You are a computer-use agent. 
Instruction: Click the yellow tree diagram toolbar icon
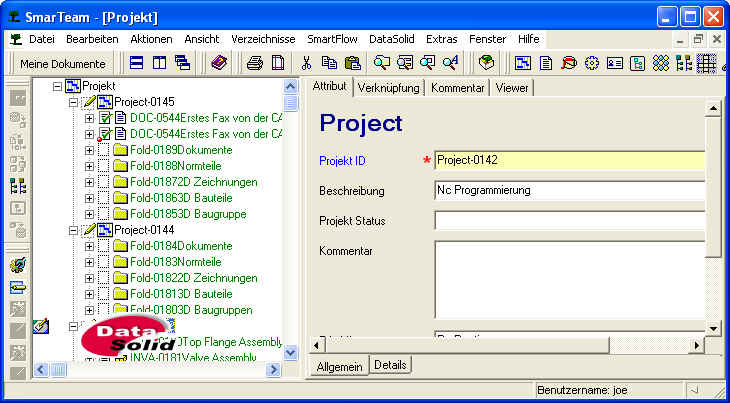click(x=637, y=63)
